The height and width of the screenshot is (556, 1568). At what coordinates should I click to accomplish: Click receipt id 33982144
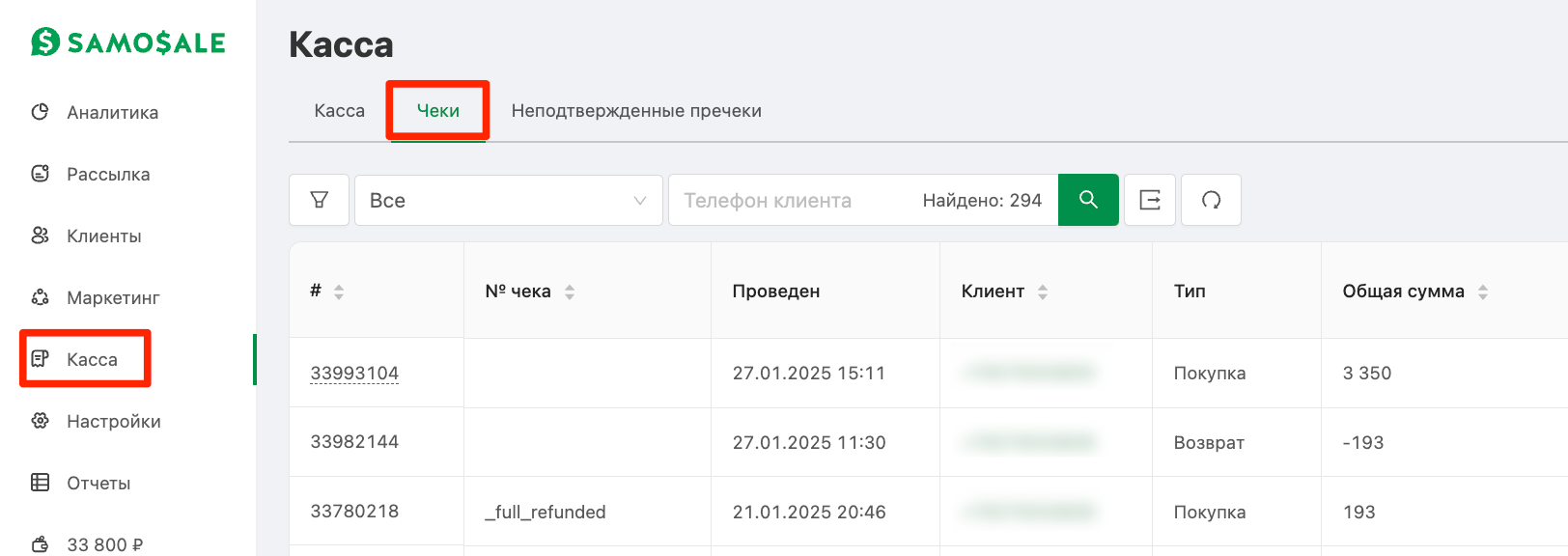pyautogui.click(x=354, y=442)
